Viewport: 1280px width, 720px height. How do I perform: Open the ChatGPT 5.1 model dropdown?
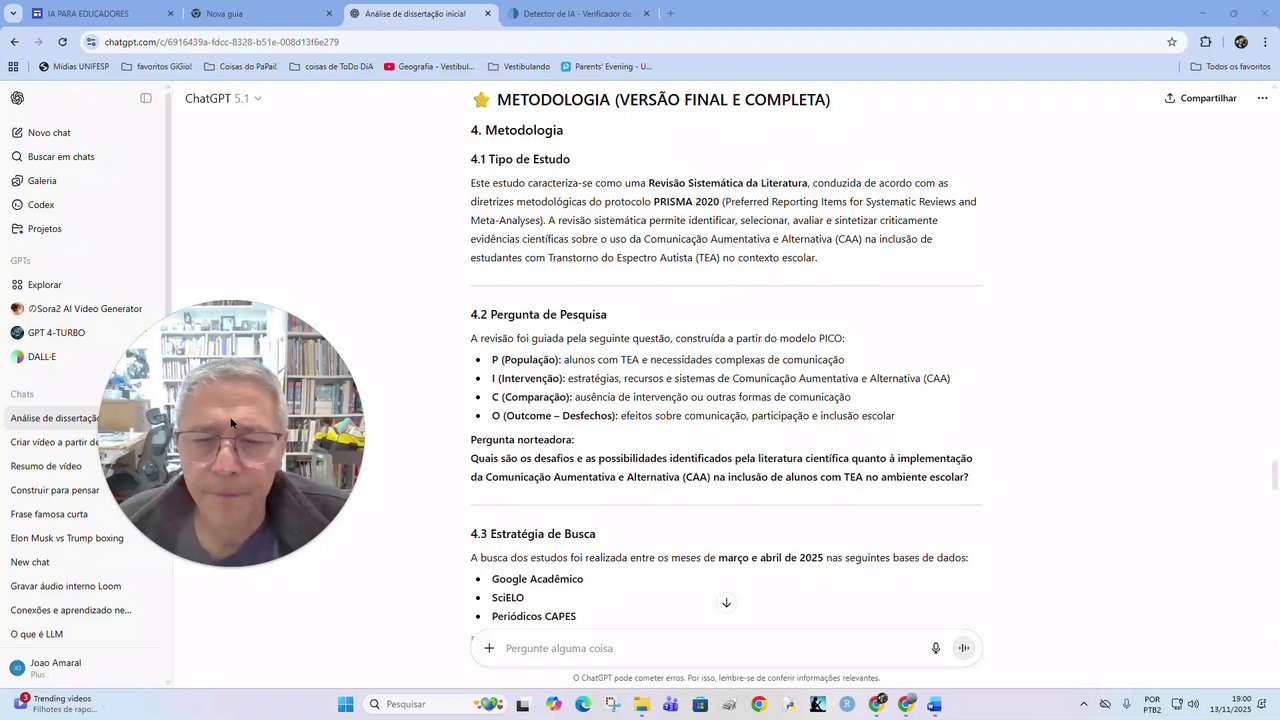[x=223, y=98]
